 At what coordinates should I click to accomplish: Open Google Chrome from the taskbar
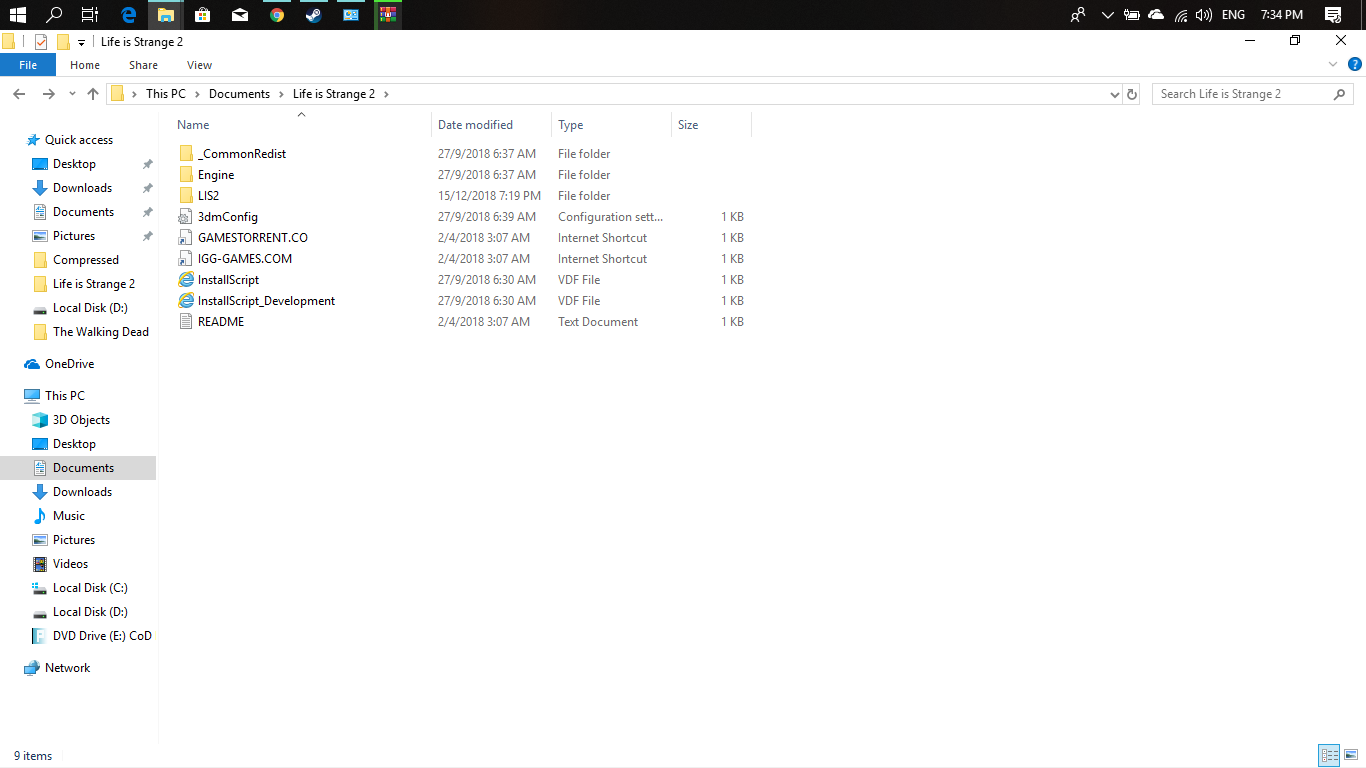(277, 15)
